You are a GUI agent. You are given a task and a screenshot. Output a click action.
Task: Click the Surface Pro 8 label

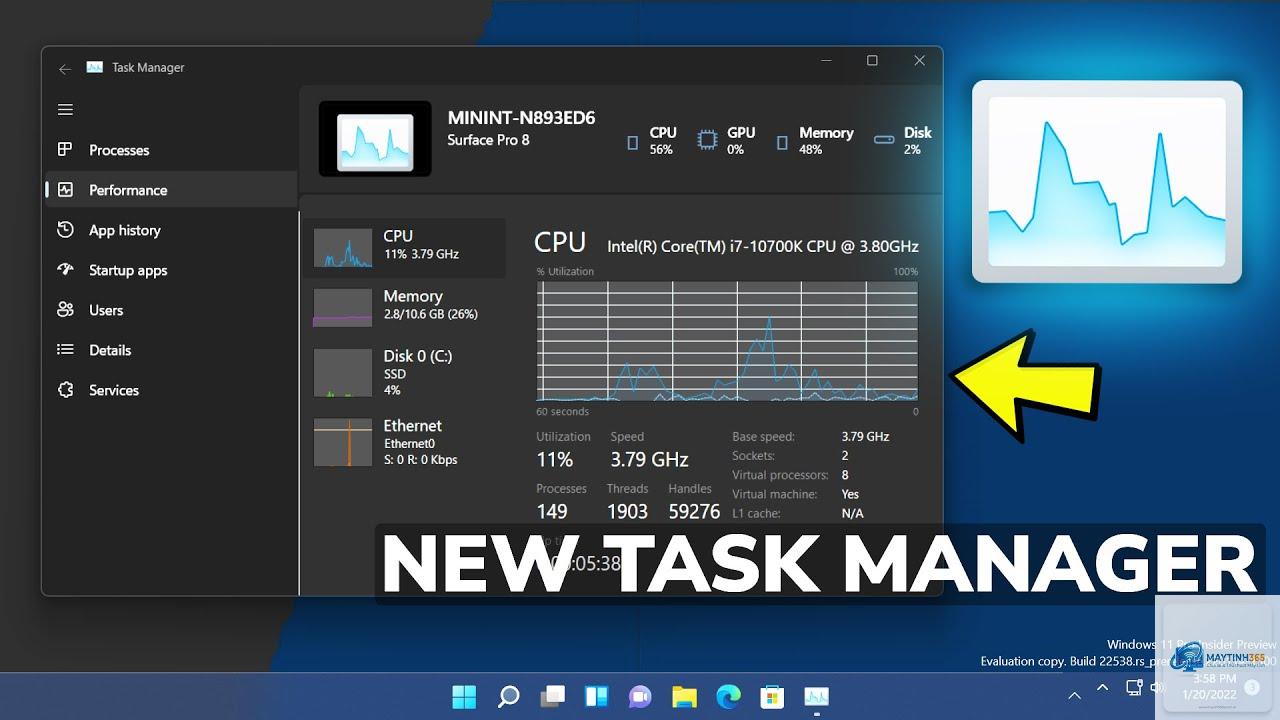[x=488, y=140]
